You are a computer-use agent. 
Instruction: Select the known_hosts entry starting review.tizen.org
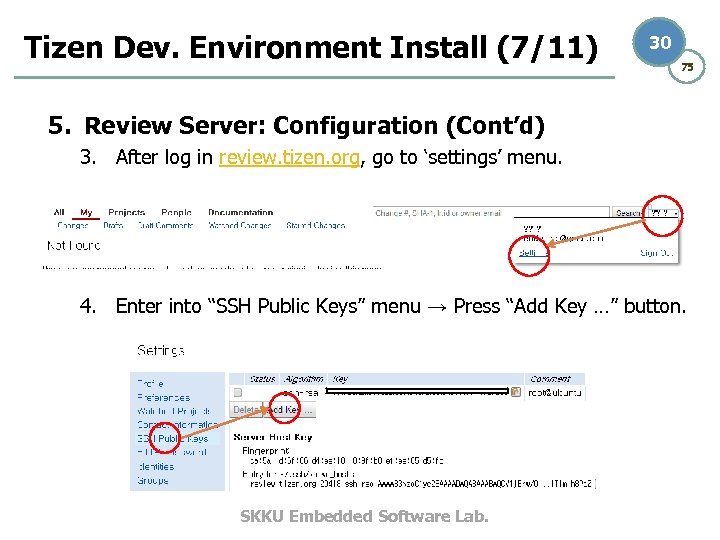click(422, 484)
